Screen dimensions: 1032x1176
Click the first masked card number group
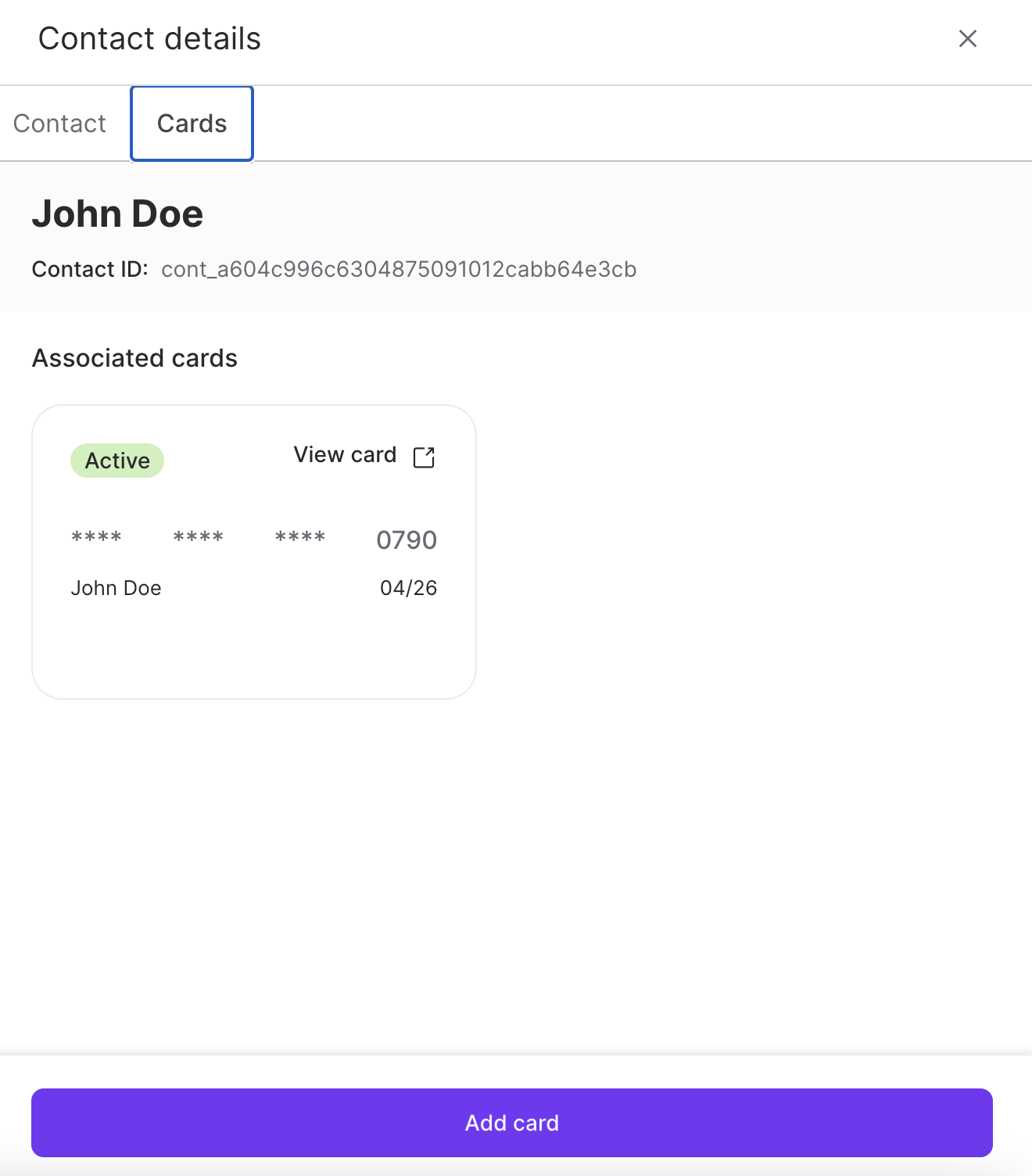[x=96, y=538]
